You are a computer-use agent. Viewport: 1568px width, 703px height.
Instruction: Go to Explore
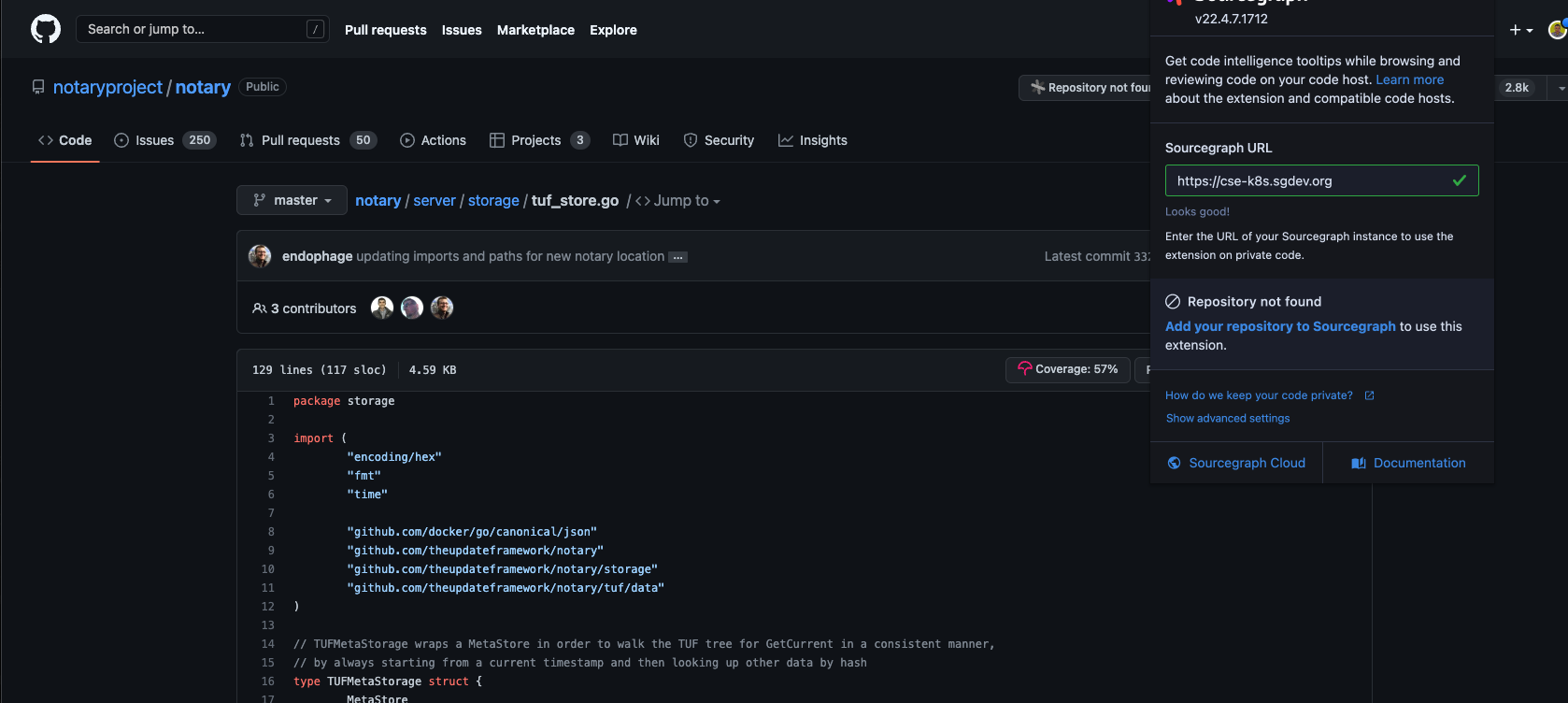coord(613,30)
